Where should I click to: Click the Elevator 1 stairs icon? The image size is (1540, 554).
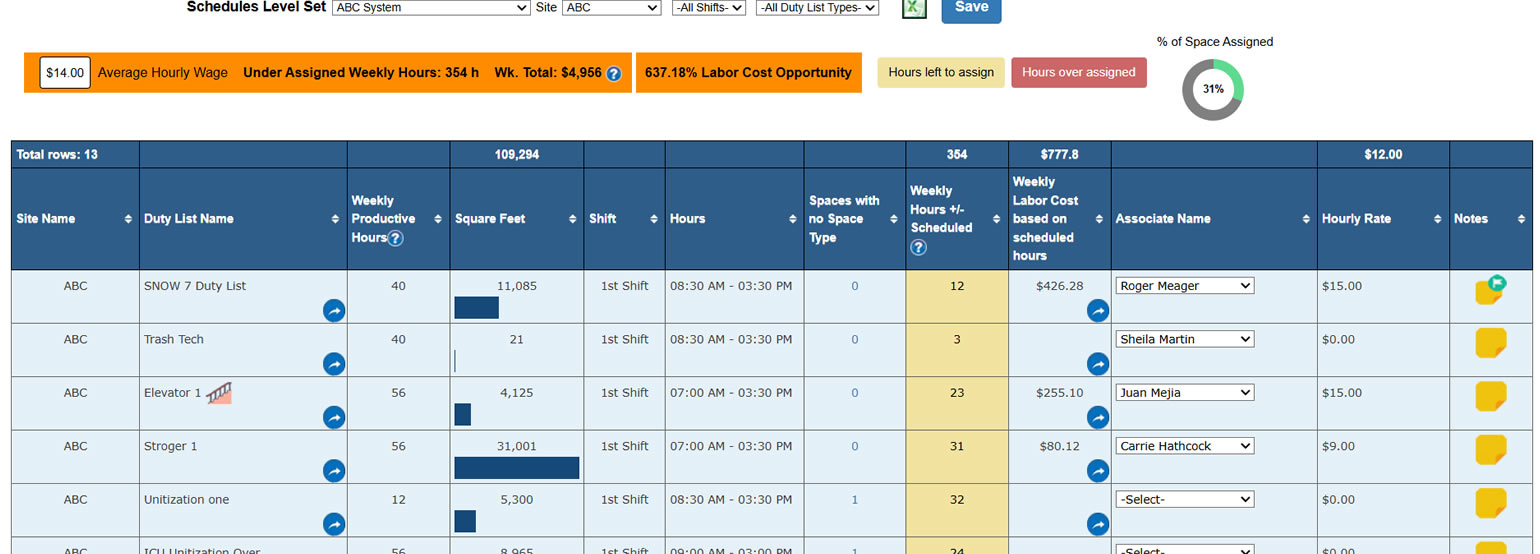[219, 393]
